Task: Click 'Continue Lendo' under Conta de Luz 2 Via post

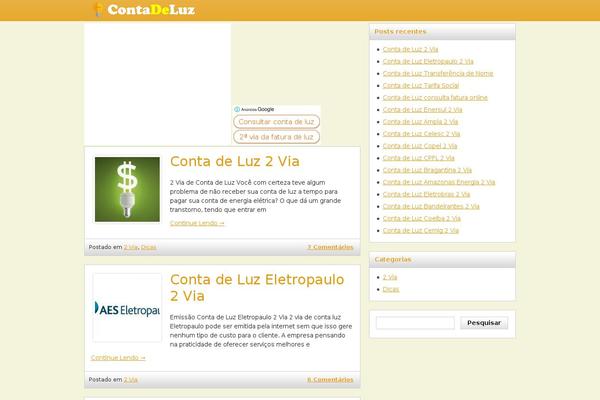Action: [197, 223]
